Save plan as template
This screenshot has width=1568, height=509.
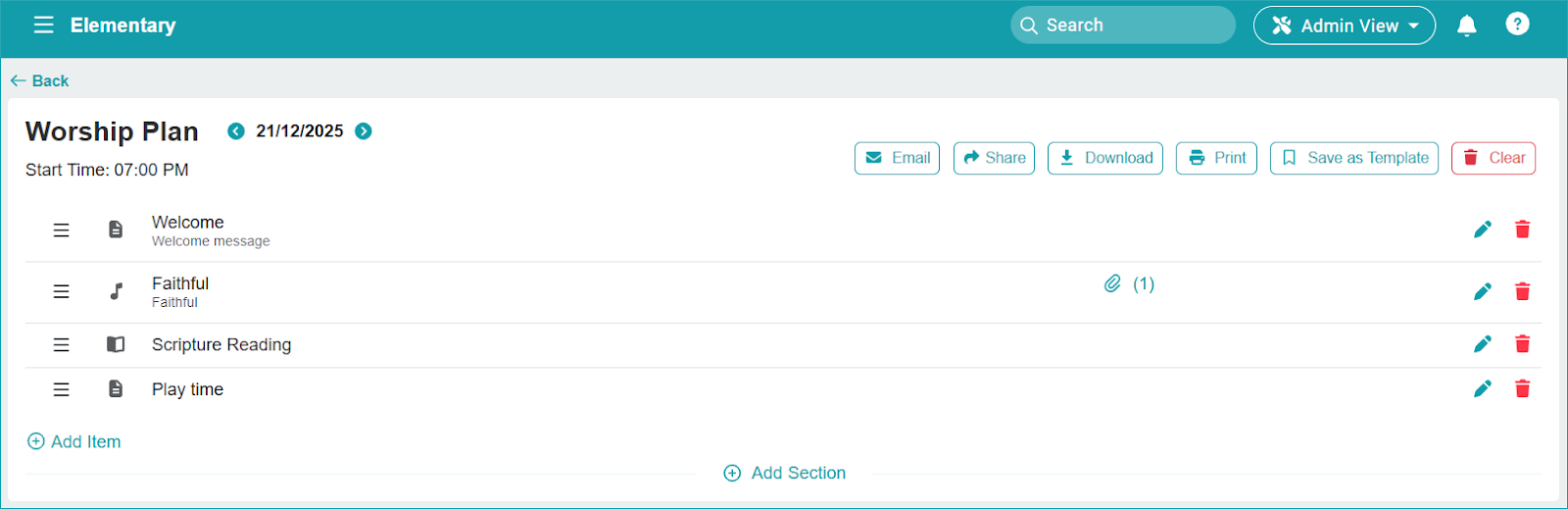coord(1353,158)
